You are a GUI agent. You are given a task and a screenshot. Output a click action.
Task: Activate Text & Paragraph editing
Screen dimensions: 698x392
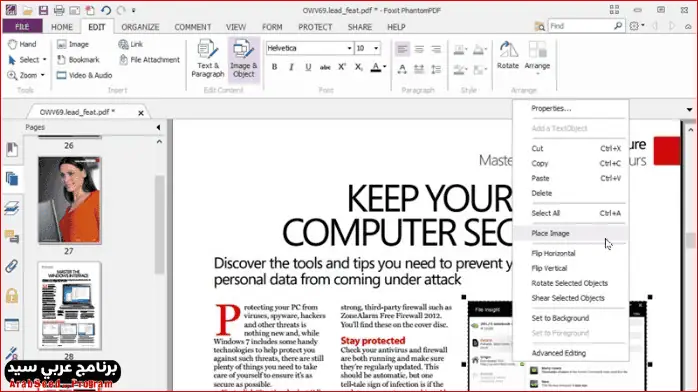[207, 59]
